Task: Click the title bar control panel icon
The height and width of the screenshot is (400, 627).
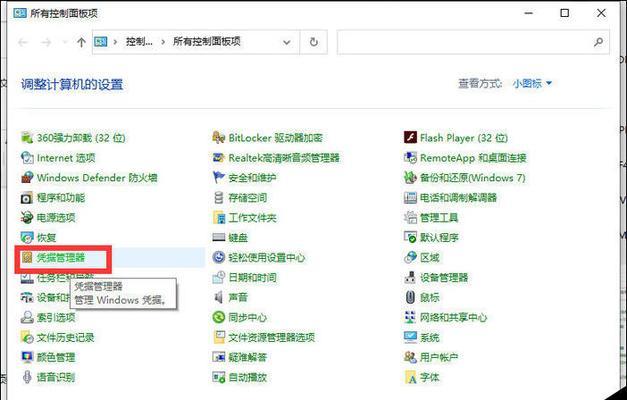Action: [x=20, y=13]
